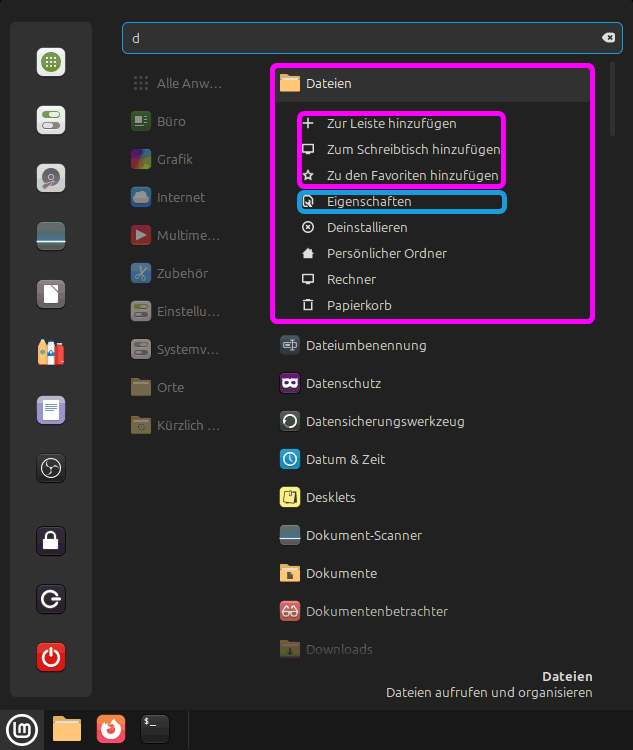
Task: Open the Datenschutz mask icon
Action: (x=290, y=383)
